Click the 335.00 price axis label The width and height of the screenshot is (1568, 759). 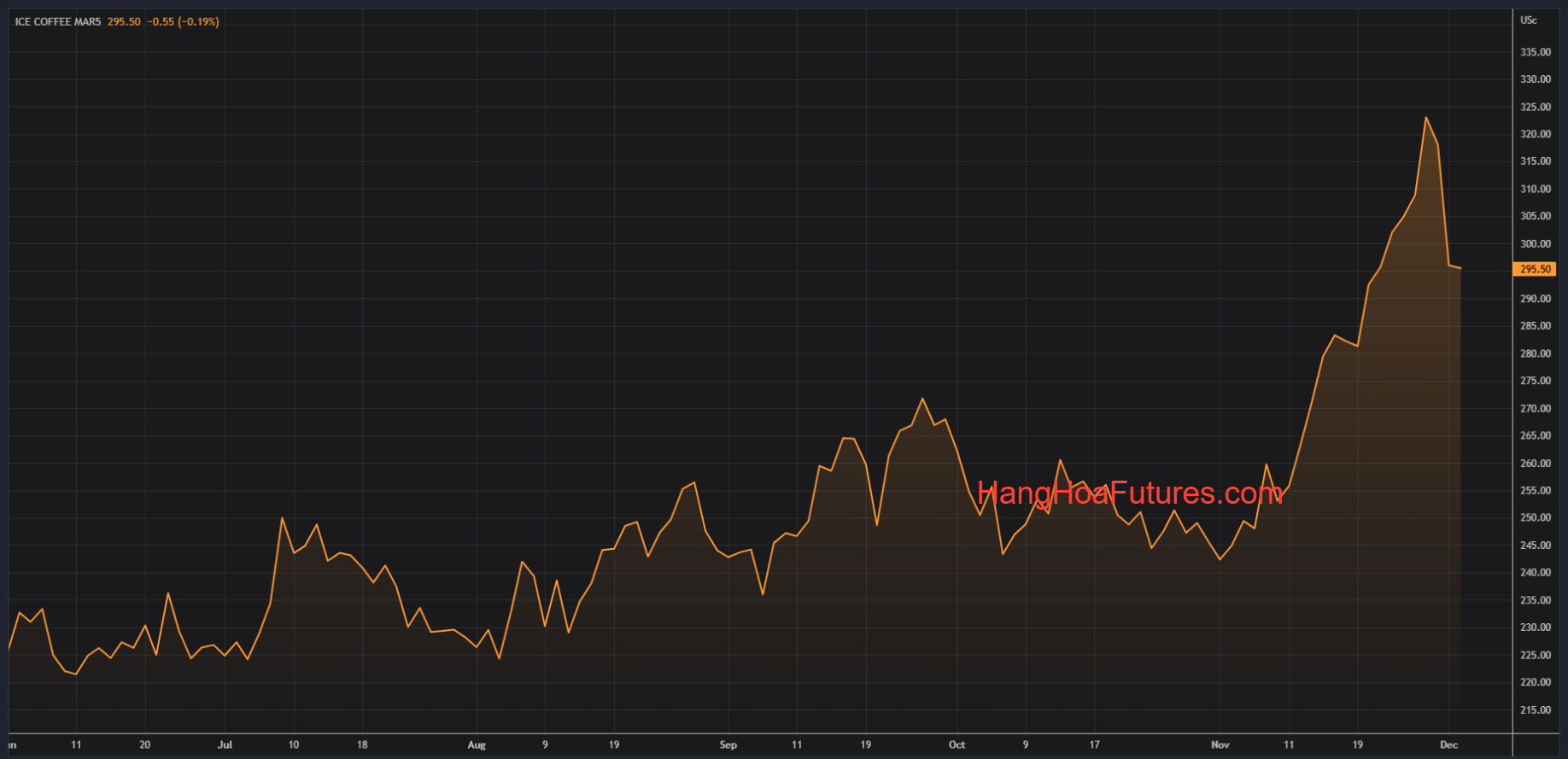(x=1535, y=52)
